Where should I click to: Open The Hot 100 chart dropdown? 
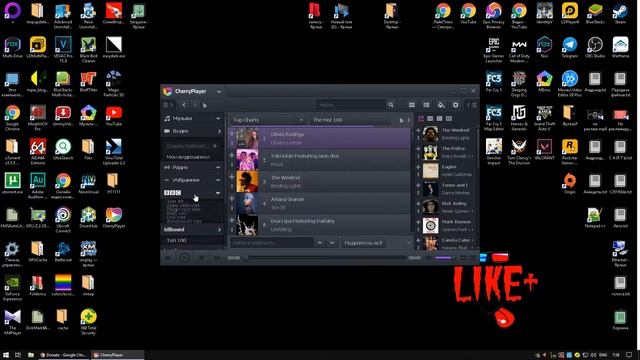tap(350, 120)
